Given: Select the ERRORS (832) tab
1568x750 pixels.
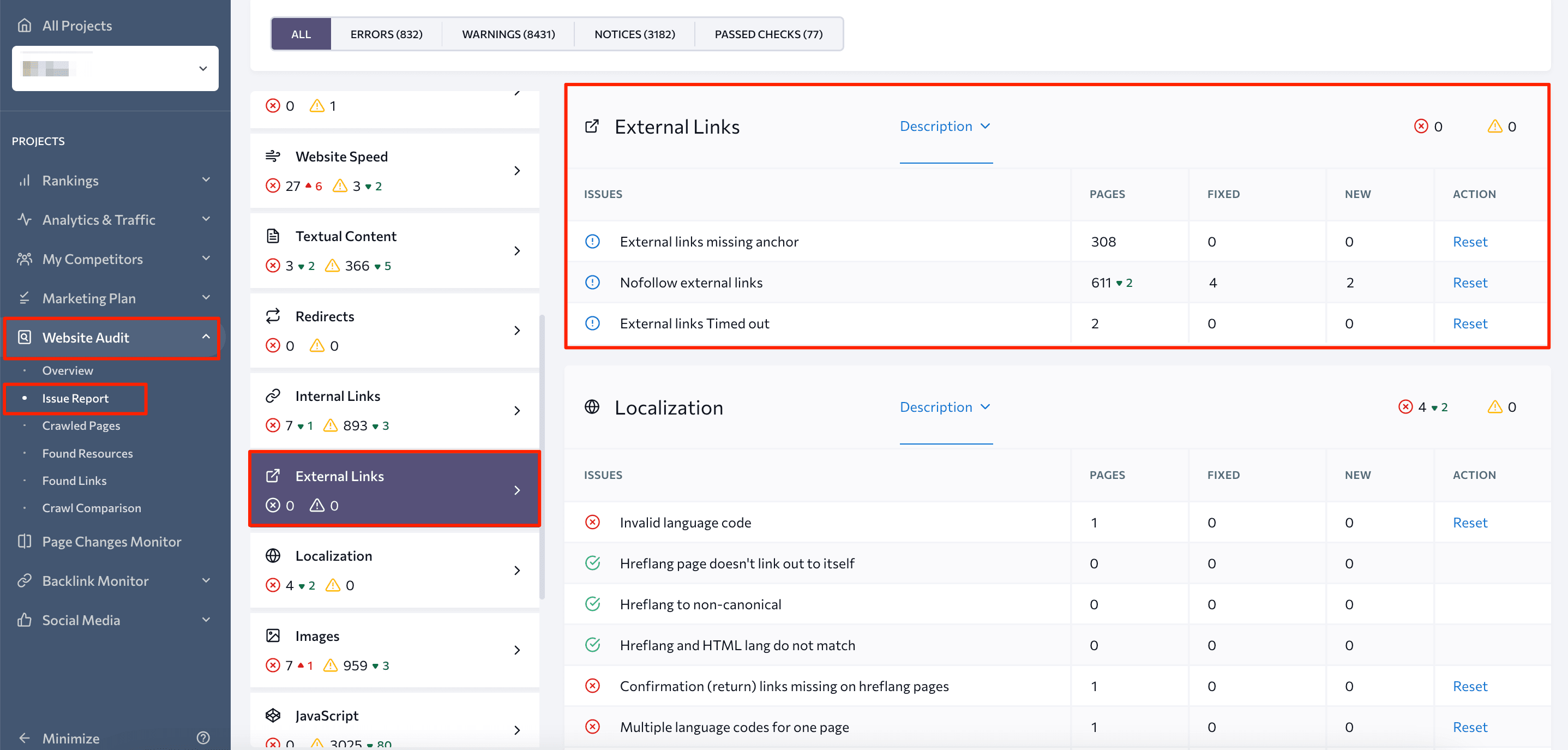Looking at the screenshot, I should click(387, 33).
